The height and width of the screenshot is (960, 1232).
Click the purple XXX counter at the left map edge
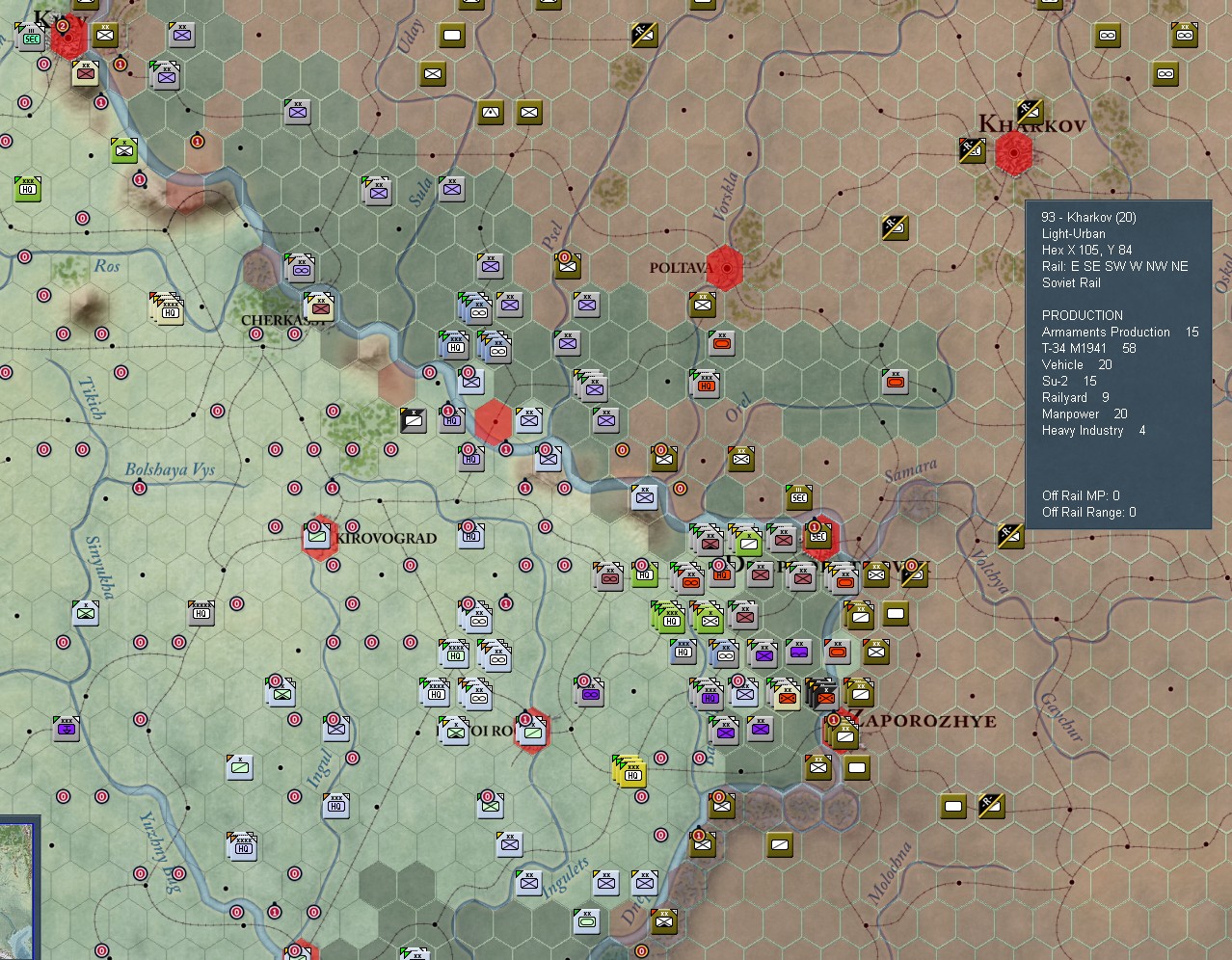click(x=66, y=729)
